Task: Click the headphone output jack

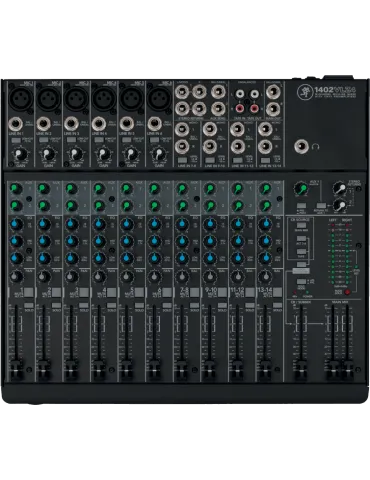Action: [x=301, y=147]
